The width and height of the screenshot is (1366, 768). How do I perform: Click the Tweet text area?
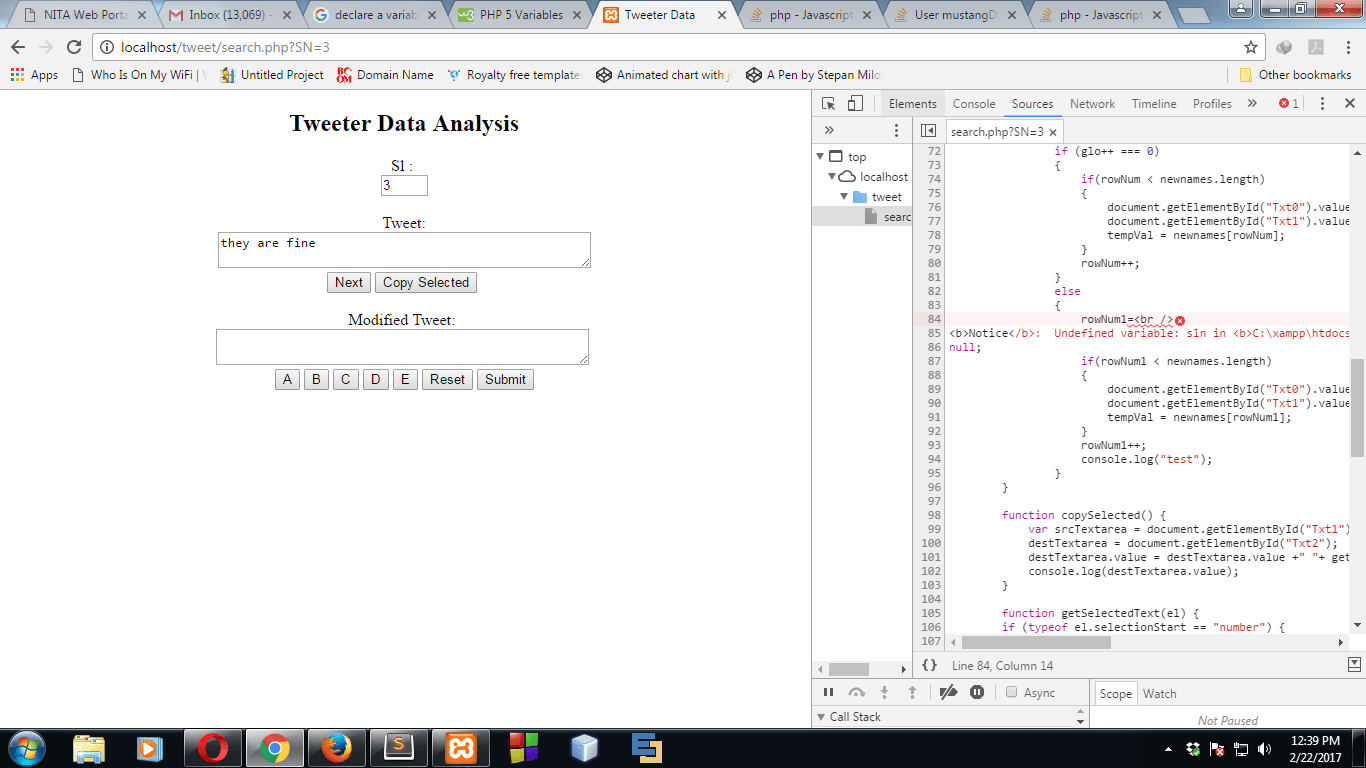pyautogui.click(x=404, y=250)
